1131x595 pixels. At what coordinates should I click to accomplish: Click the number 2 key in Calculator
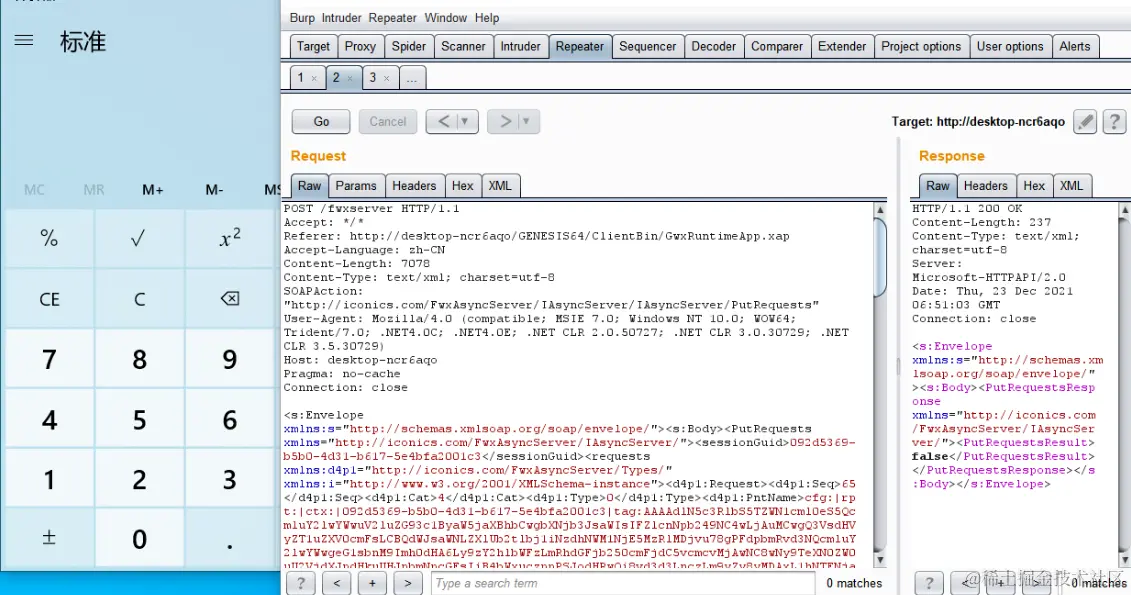pyautogui.click(x=138, y=479)
